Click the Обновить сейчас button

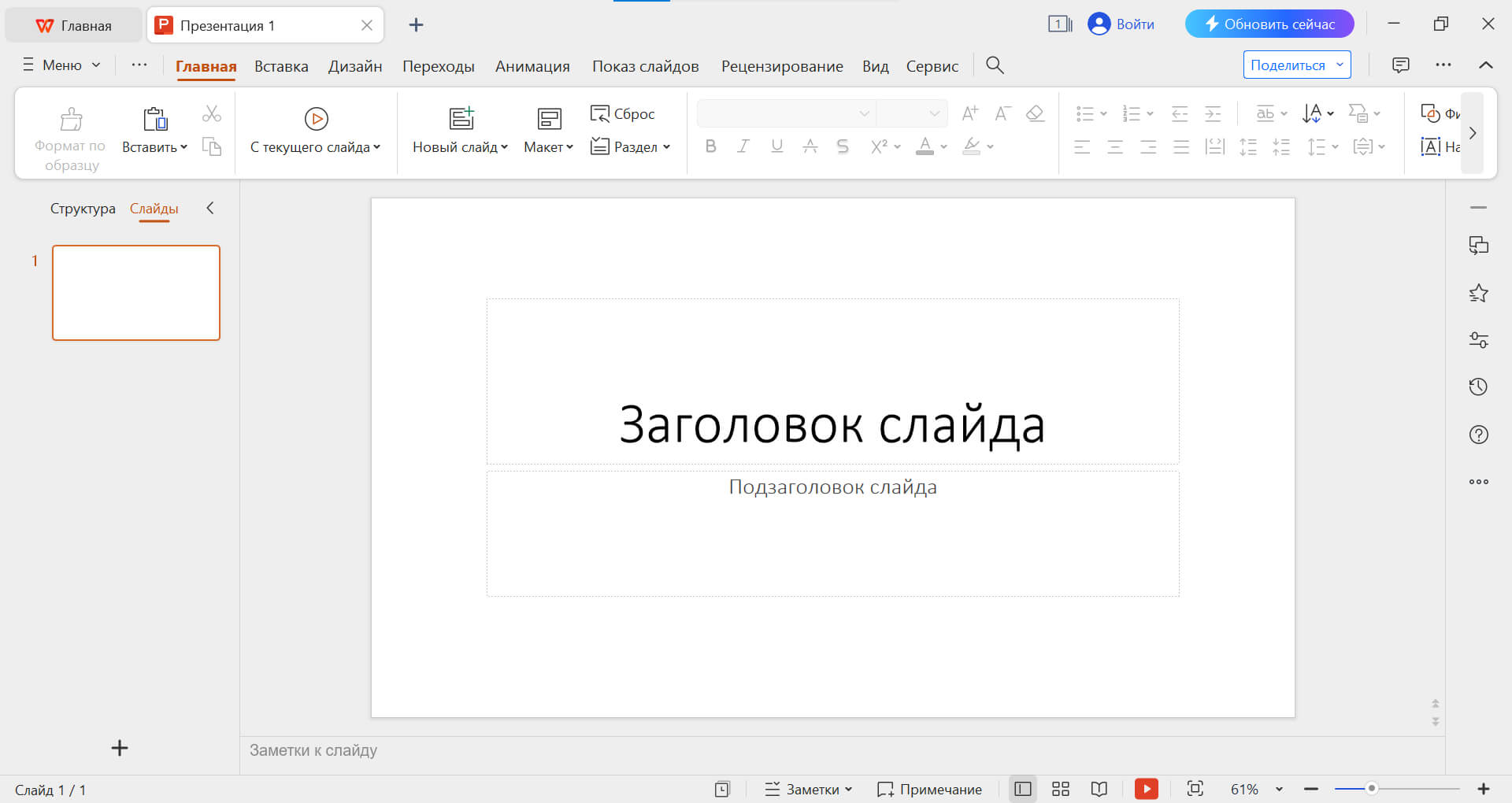coord(1268,24)
